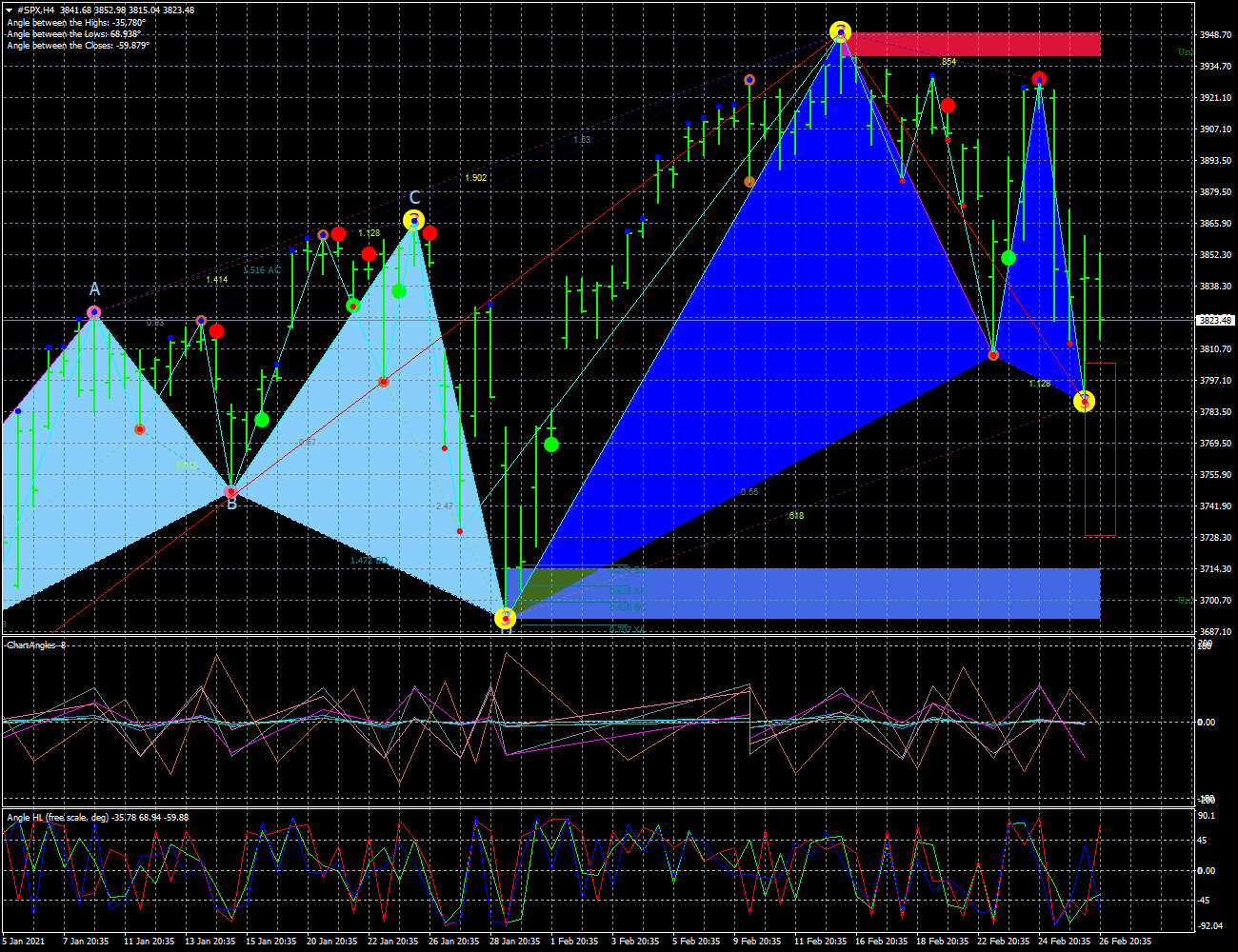This screenshot has height=952, width=1238.
Task: Click the red-outlined target box beside the last bar
Action: click(x=1100, y=449)
